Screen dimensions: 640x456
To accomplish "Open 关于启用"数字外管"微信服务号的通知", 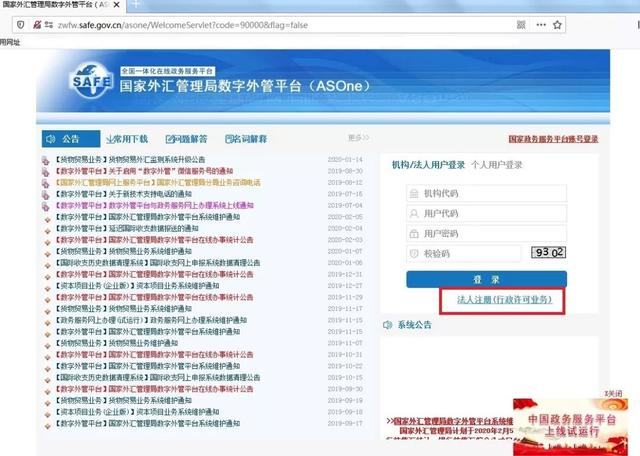I will pos(144,171).
